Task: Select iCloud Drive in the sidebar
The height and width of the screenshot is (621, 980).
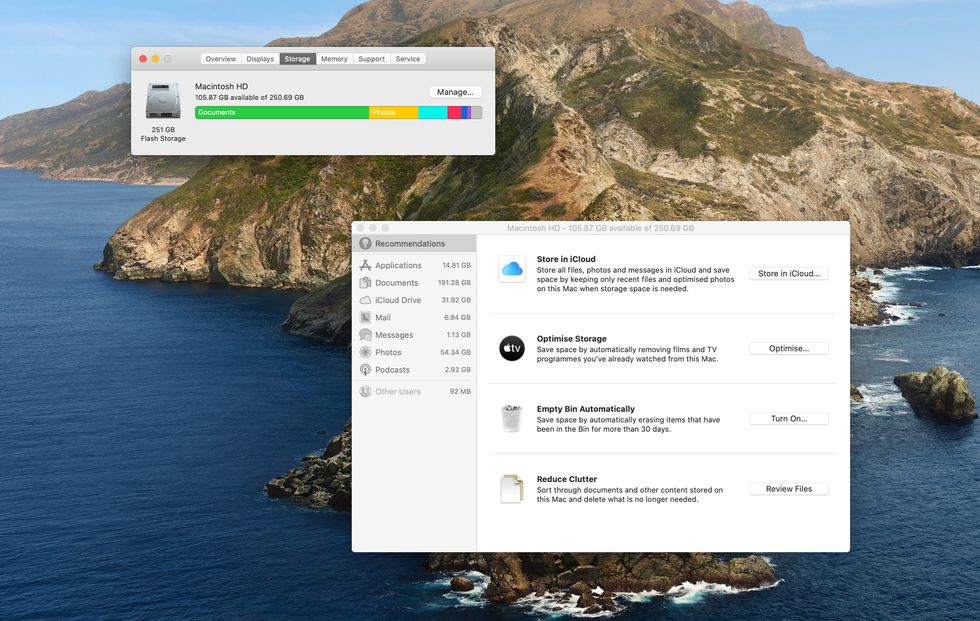Action: tap(397, 299)
